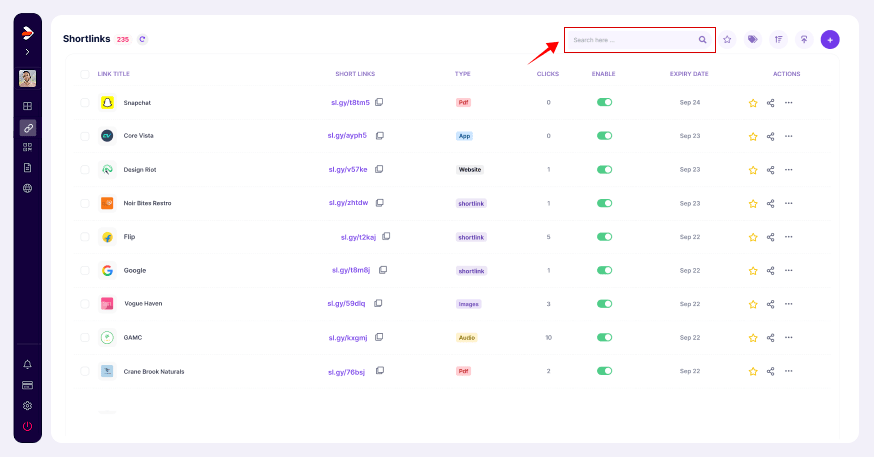Toggle enable switch for Vogue Haven
The image size is (874, 457).
[x=604, y=304]
